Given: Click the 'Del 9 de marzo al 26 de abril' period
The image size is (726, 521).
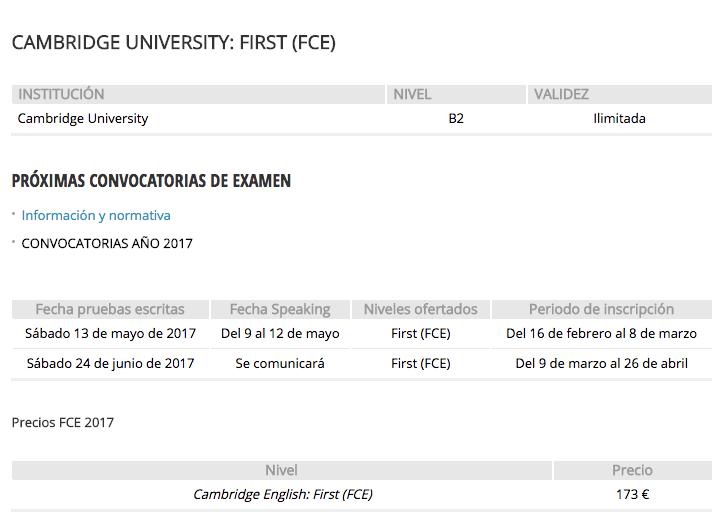Looking at the screenshot, I should (x=601, y=363).
